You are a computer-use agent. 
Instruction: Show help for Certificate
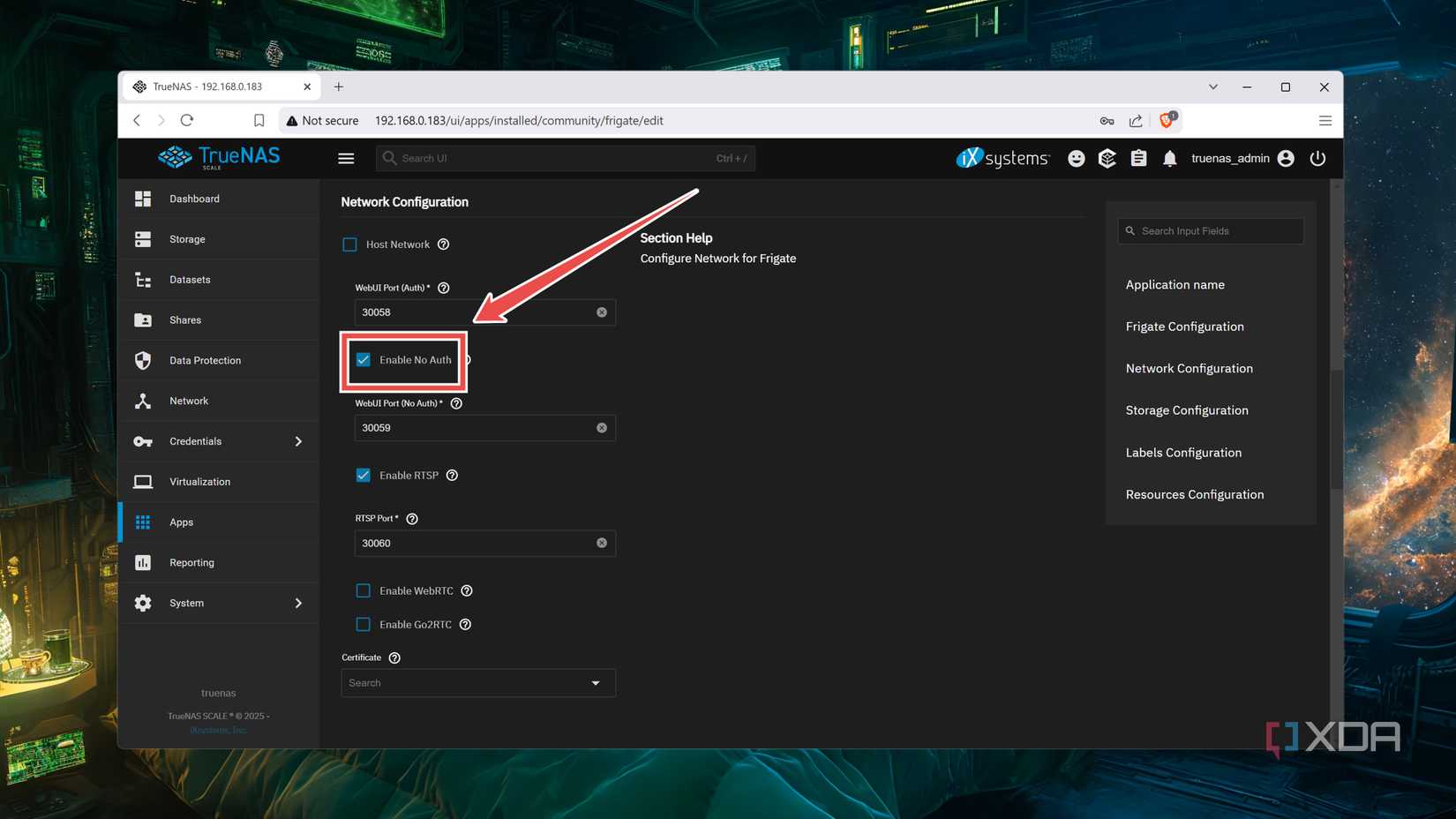(394, 657)
